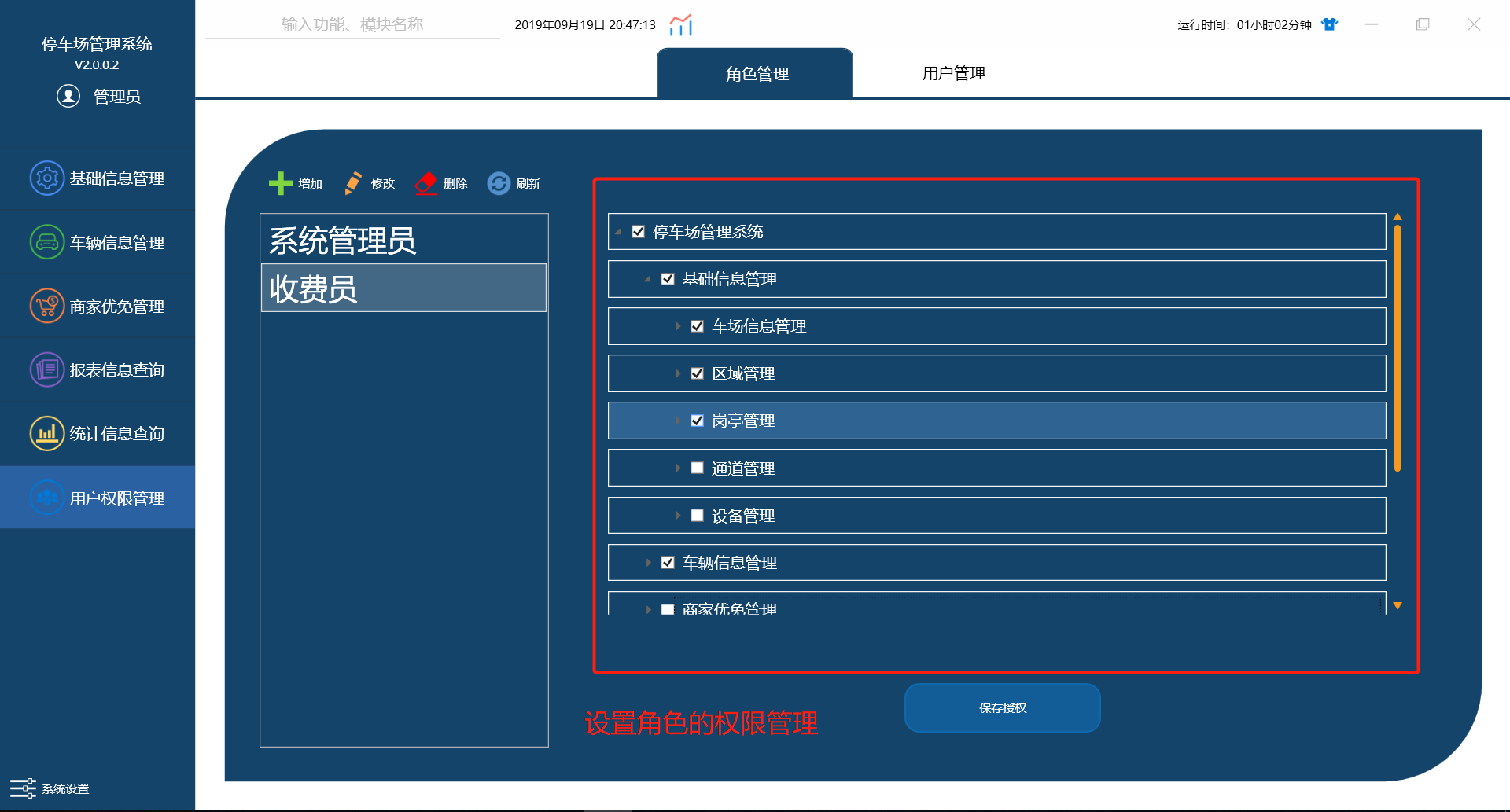The height and width of the screenshot is (812, 1510).
Task: Open 报表信息查询 in the sidebar
Action: pos(98,369)
